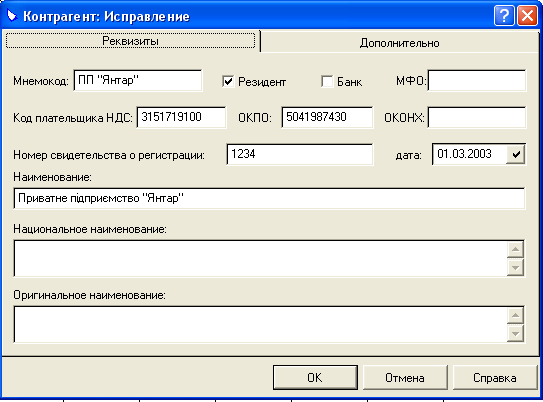Select the ОКПО input field
Viewport: 543px width, 402px height.
pos(327,117)
